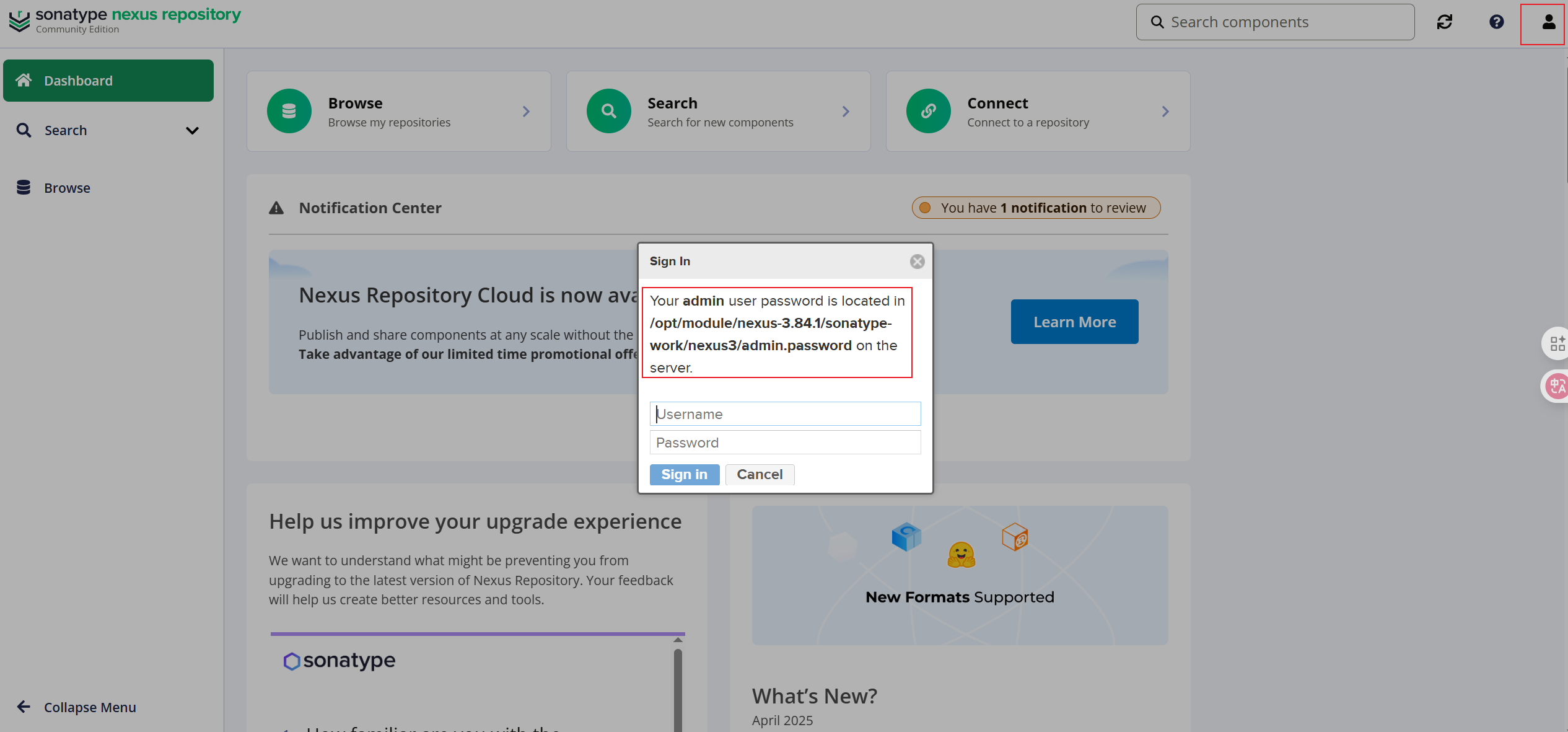Click the green Search card circle icon
Viewport: 1568px width, 732px height.
[x=608, y=111]
